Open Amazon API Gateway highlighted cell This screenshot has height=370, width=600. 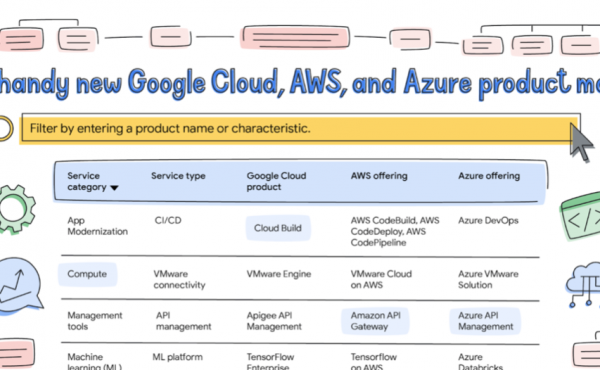[375, 321]
